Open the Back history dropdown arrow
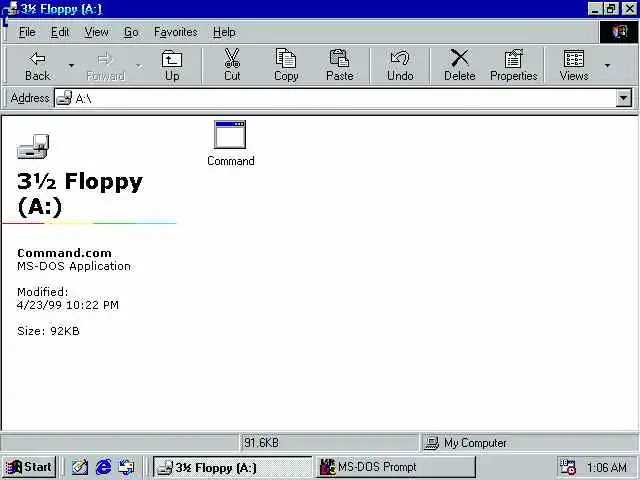Image resolution: width=640 pixels, height=480 pixels. point(71,65)
